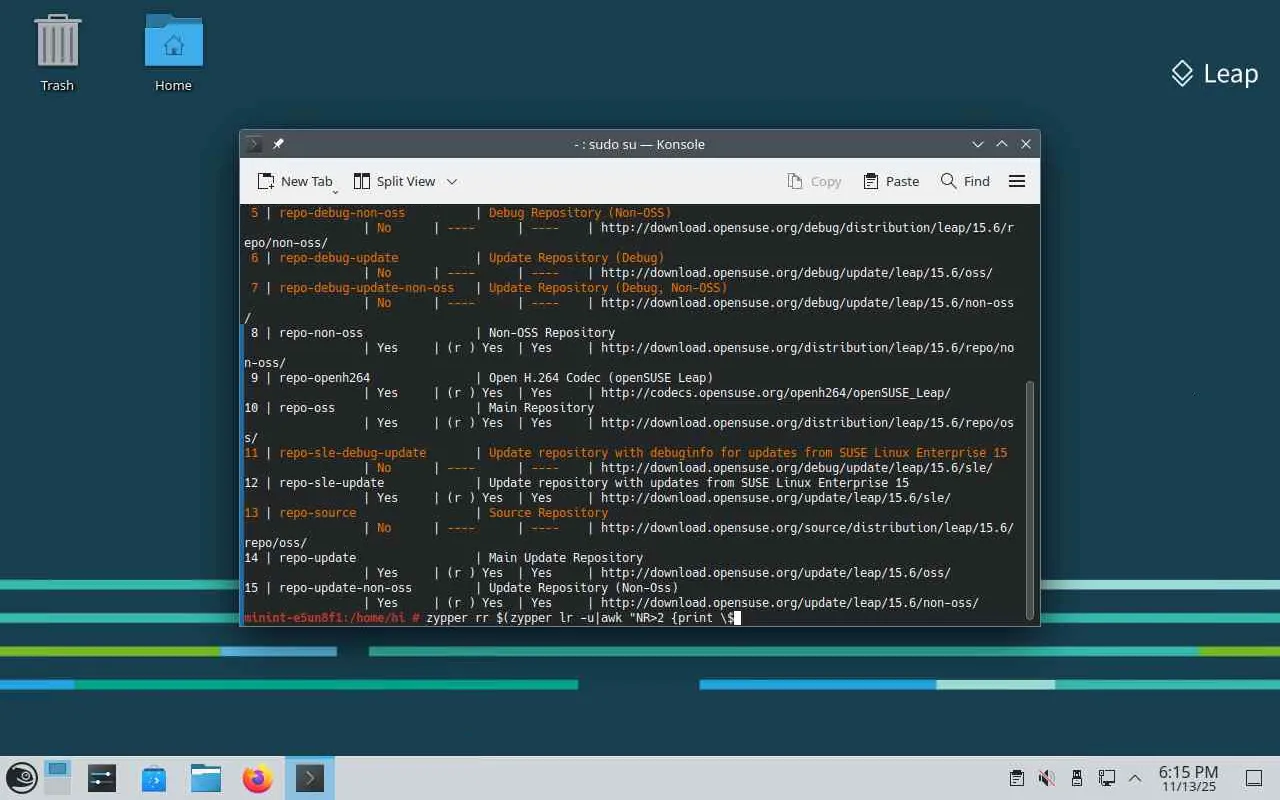Screen dimensions: 1280x800
Task: Click the repo-debug-non-oss alias text
Action: 342,213
